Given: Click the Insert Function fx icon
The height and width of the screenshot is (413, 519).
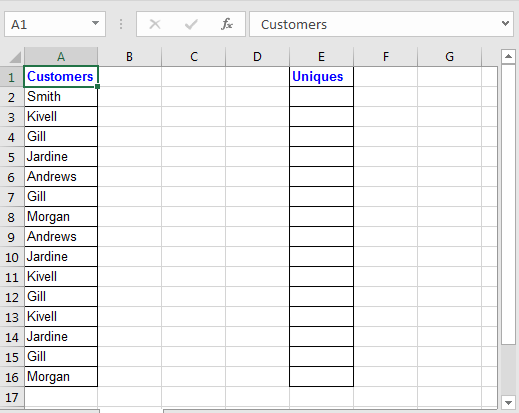Looking at the screenshot, I should point(227,24).
